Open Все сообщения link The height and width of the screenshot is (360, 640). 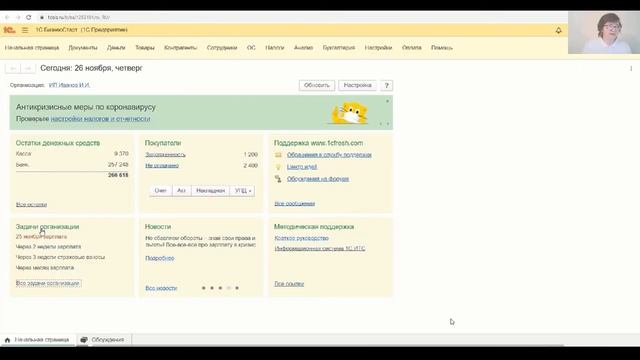(x=295, y=204)
